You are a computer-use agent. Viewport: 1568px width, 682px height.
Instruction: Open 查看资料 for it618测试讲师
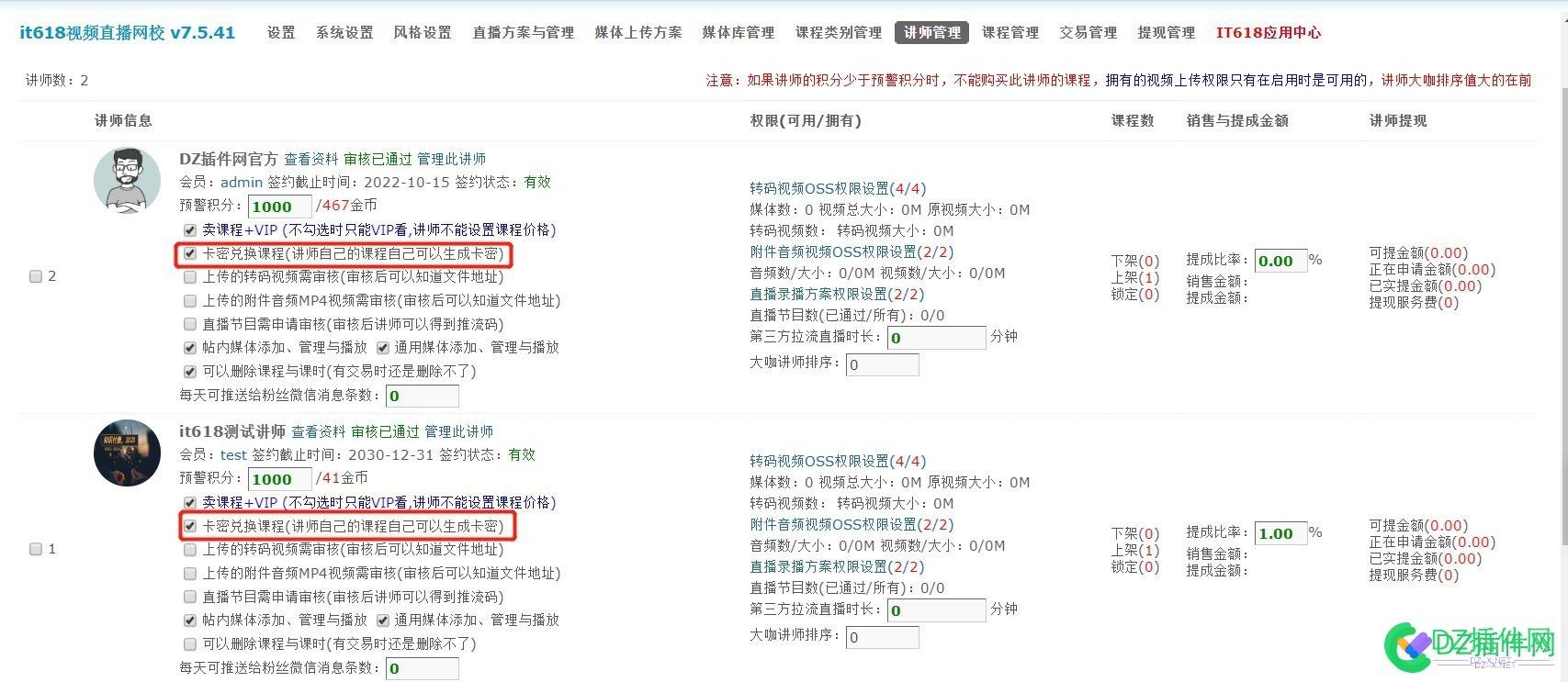point(319,431)
